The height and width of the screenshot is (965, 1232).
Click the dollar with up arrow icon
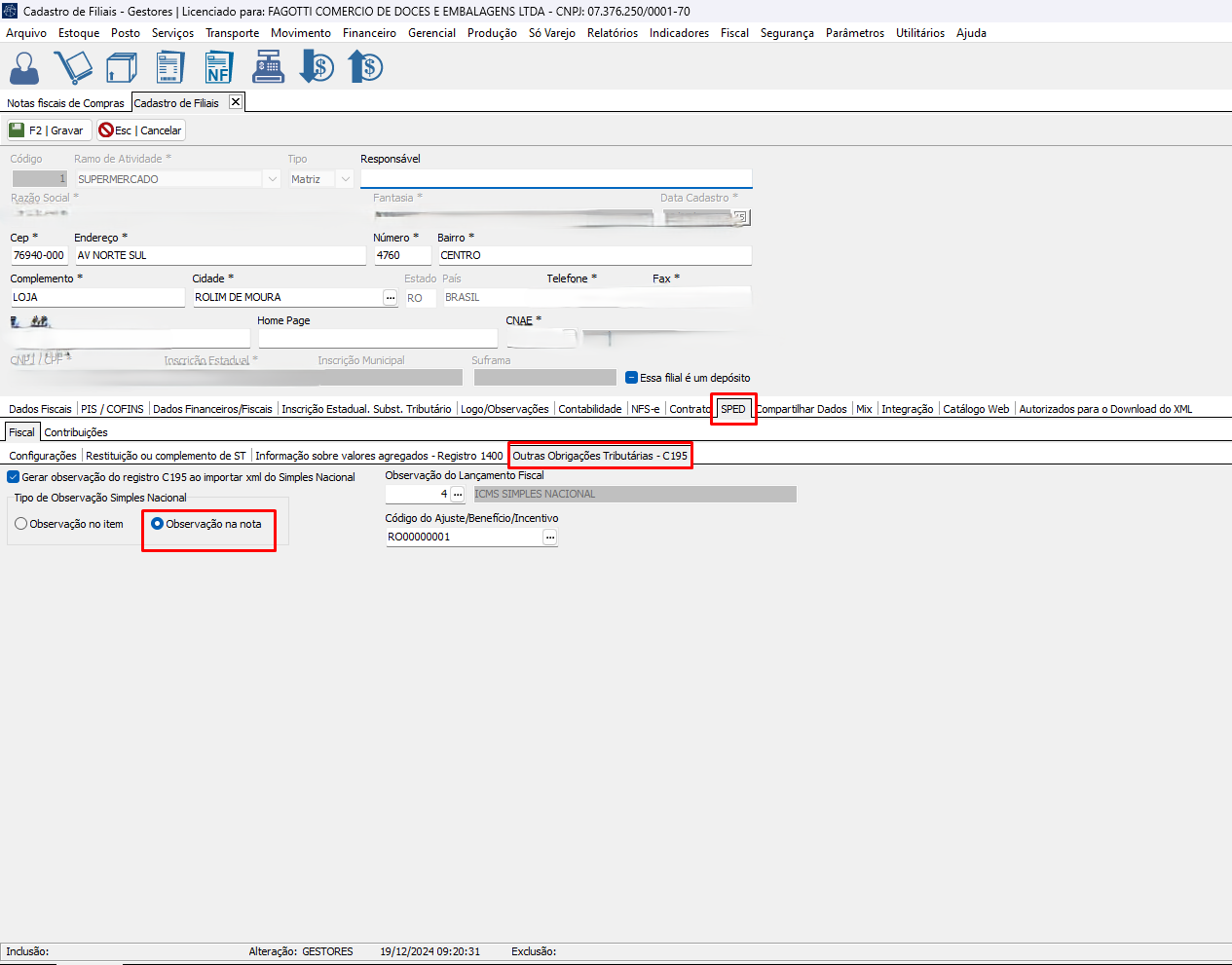[x=366, y=68]
